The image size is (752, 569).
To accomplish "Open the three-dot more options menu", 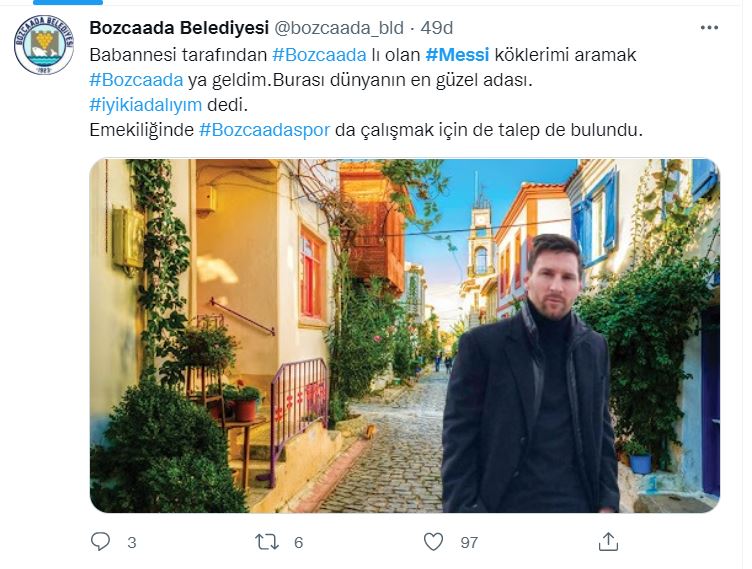I will click(x=709, y=28).
